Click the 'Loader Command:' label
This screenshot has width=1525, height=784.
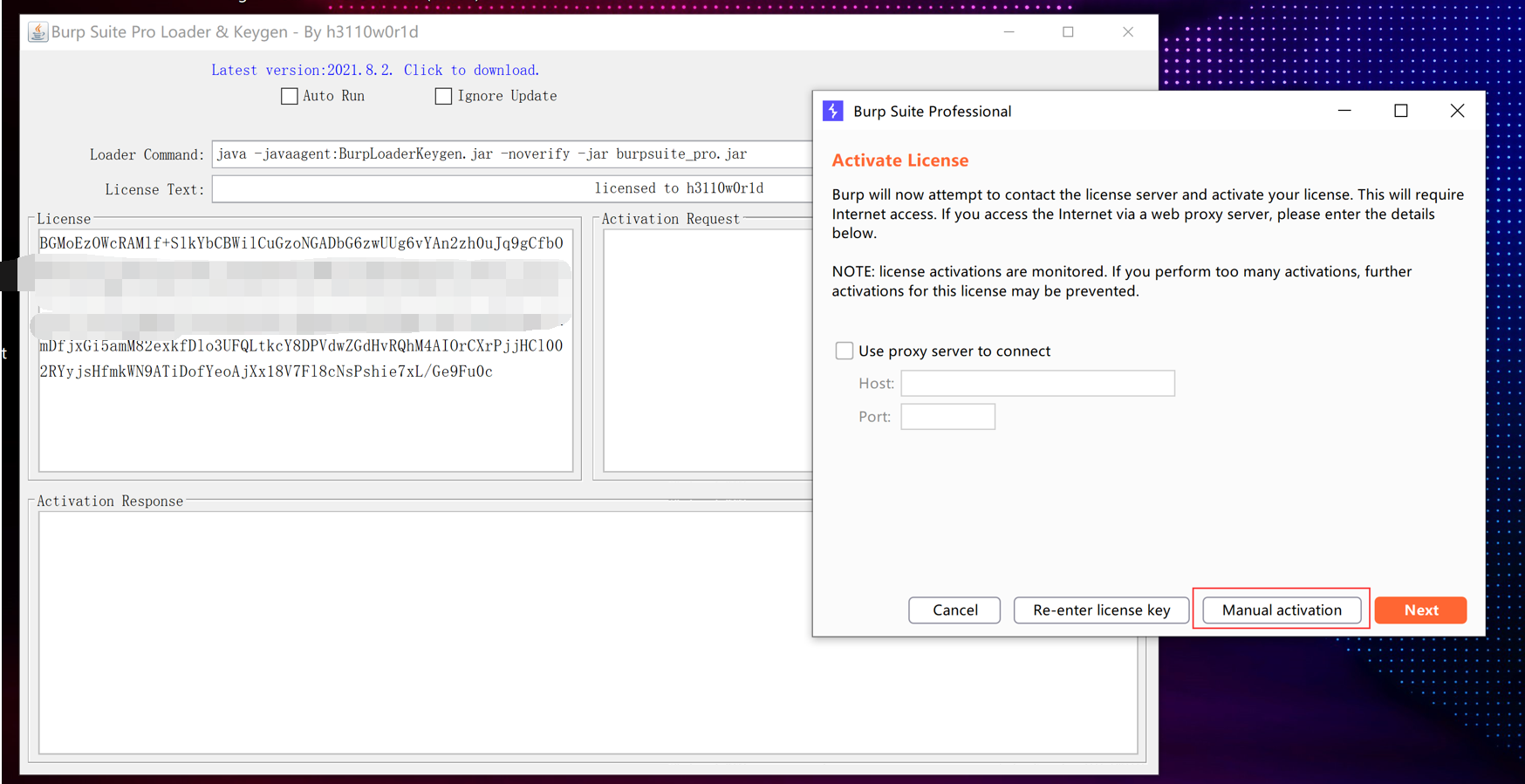pos(147,155)
